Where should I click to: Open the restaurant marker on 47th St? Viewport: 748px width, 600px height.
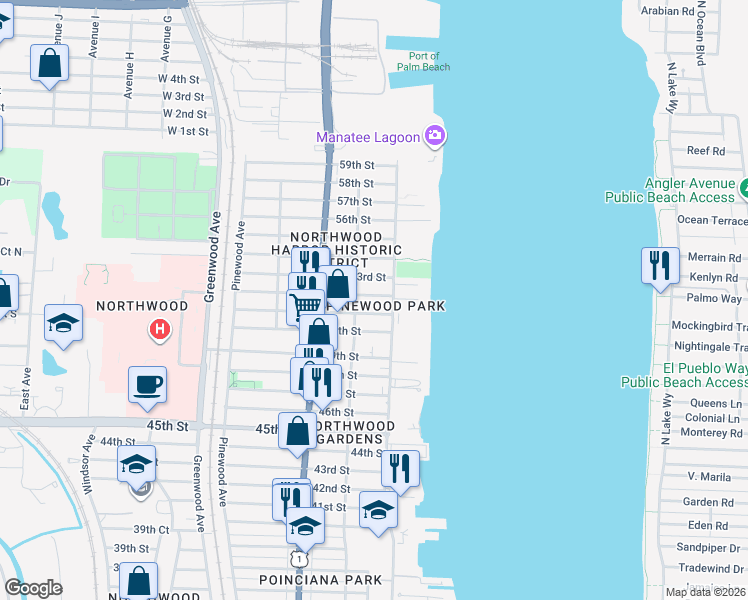[x=322, y=385]
